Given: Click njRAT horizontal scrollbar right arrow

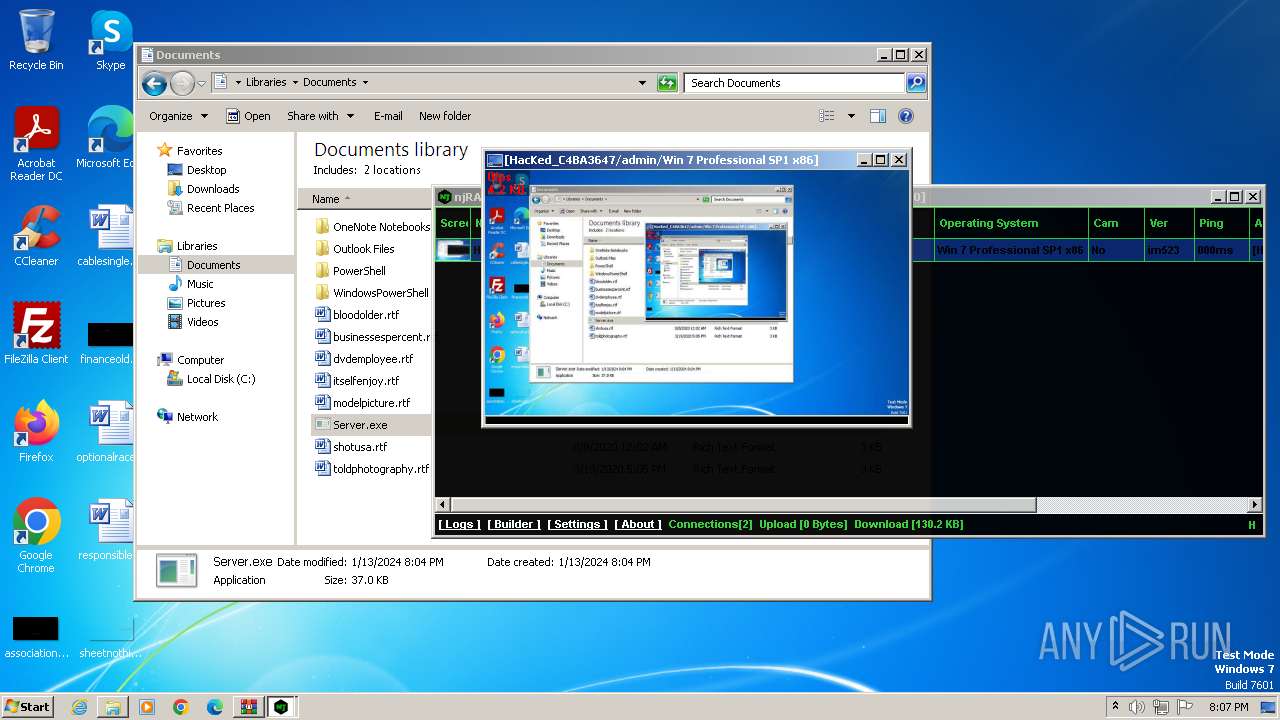Looking at the screenshot, I should pyautogui.click(x=1256, y=505).
